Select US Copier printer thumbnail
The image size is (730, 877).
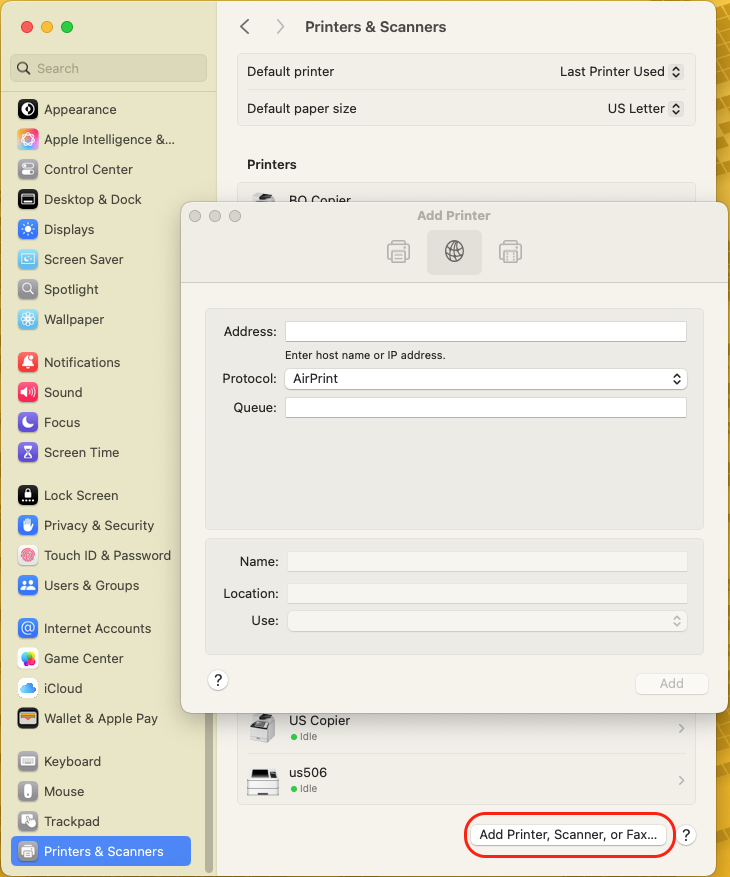(x=263, y=728)
